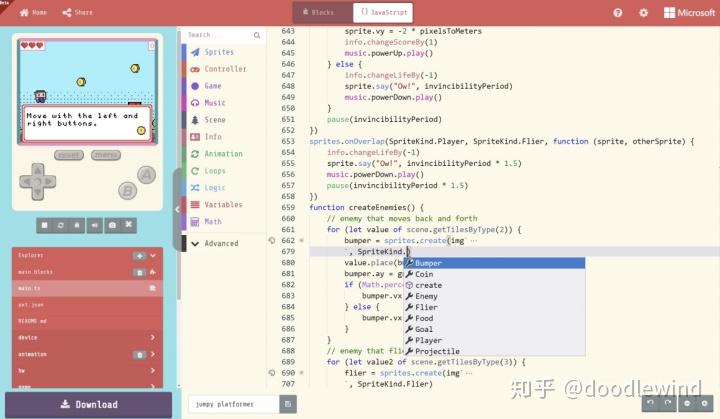Choose create from autocomplete list
The width and height of the screenshot is (720, 419).
pyautogui.click(x=494, y=285)
